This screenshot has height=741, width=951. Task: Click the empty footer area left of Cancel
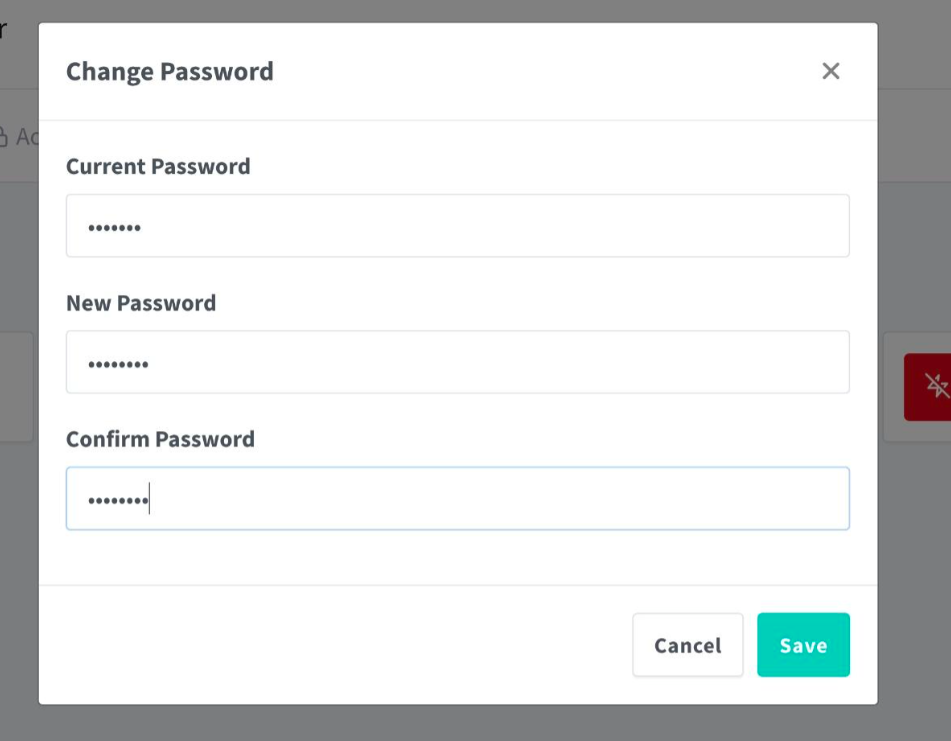pyautogui.click(x=330, y=645)
